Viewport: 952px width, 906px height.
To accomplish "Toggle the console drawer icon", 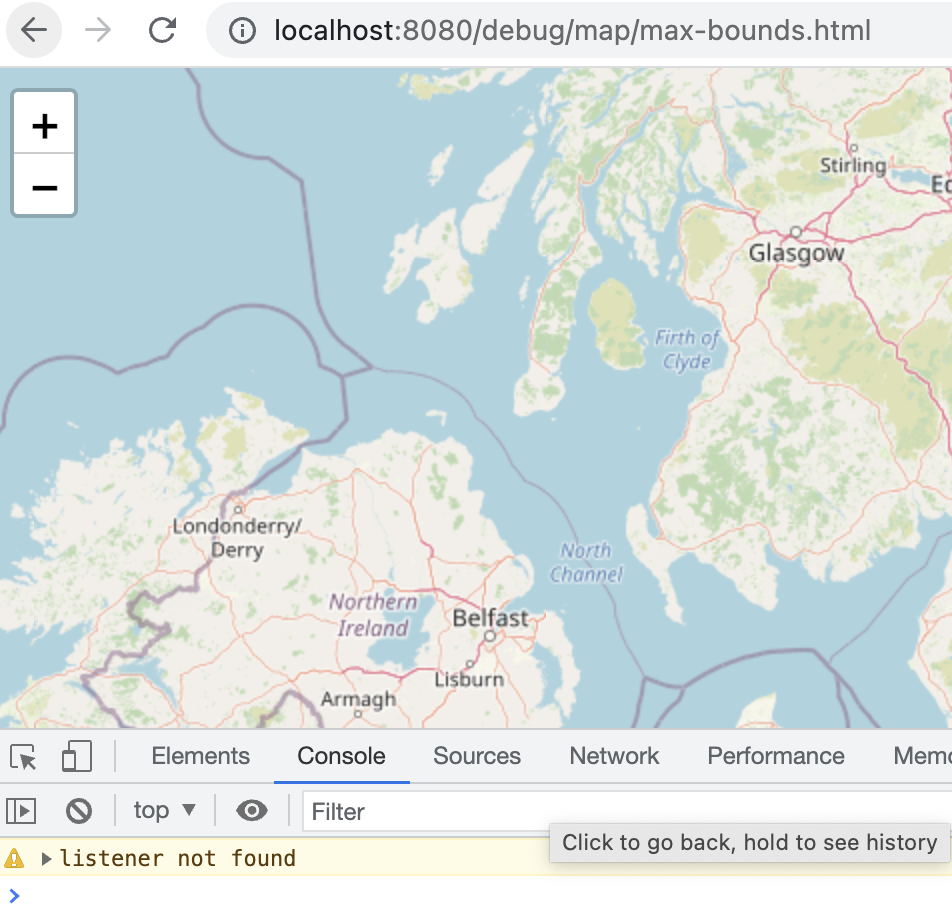I will click(21, 811).
